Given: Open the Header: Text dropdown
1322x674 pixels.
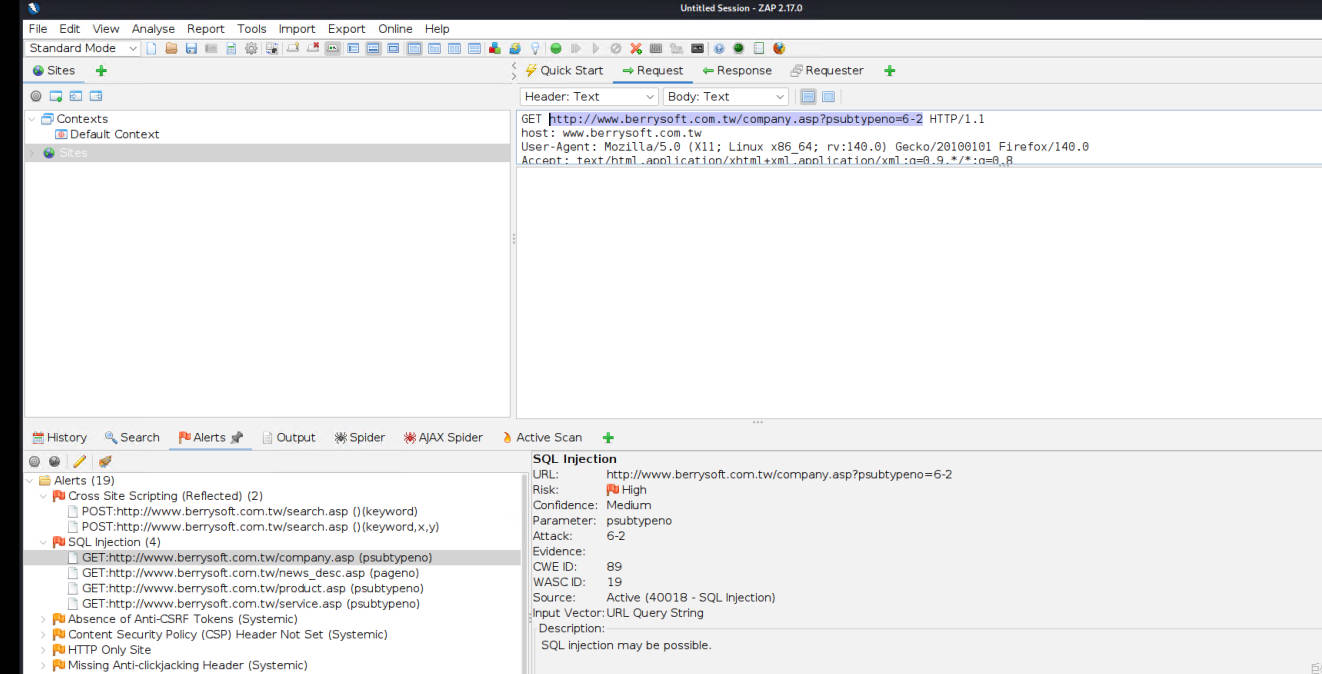Looking at the screenshot, I should point(590,97).
